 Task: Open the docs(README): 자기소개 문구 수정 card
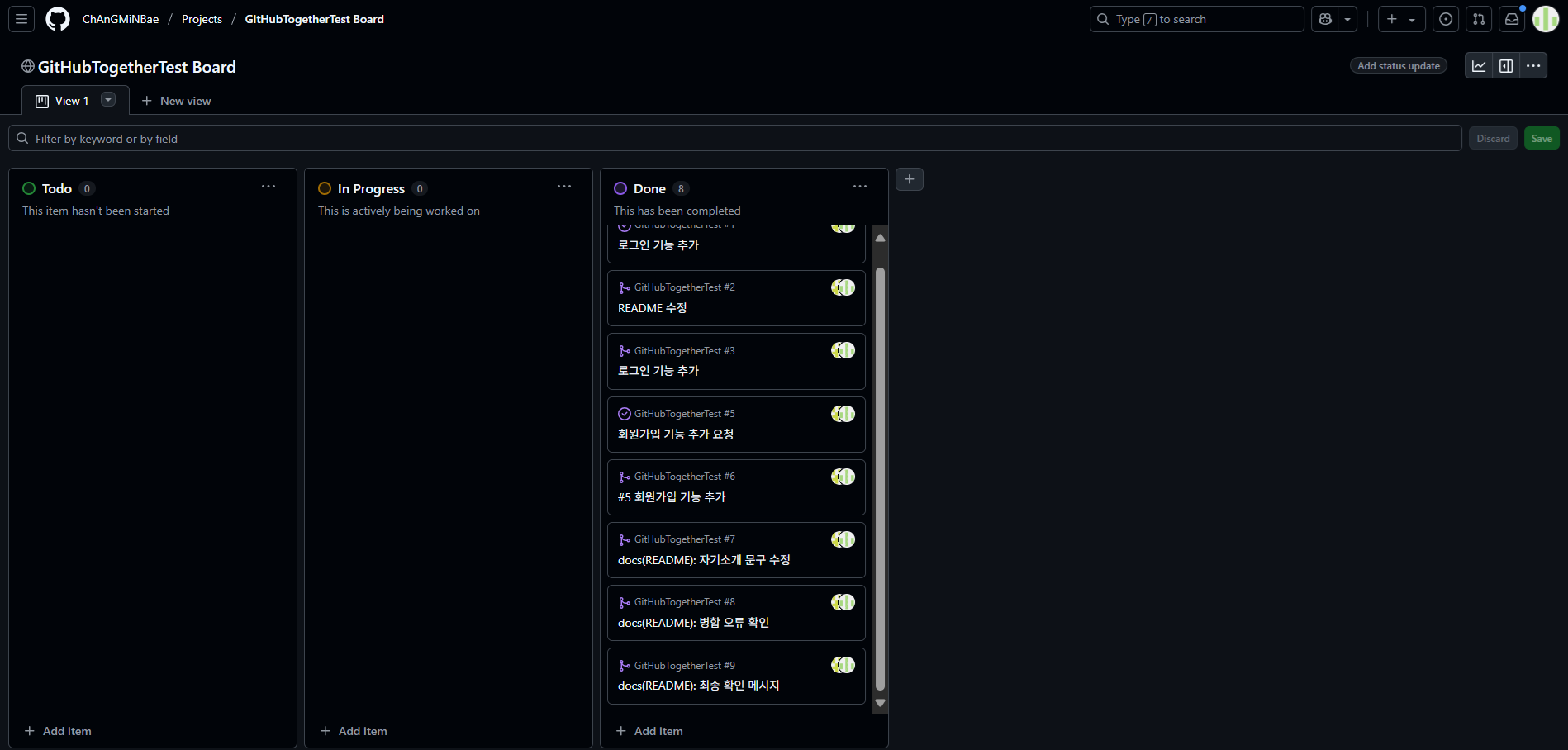tap(704, 560)
